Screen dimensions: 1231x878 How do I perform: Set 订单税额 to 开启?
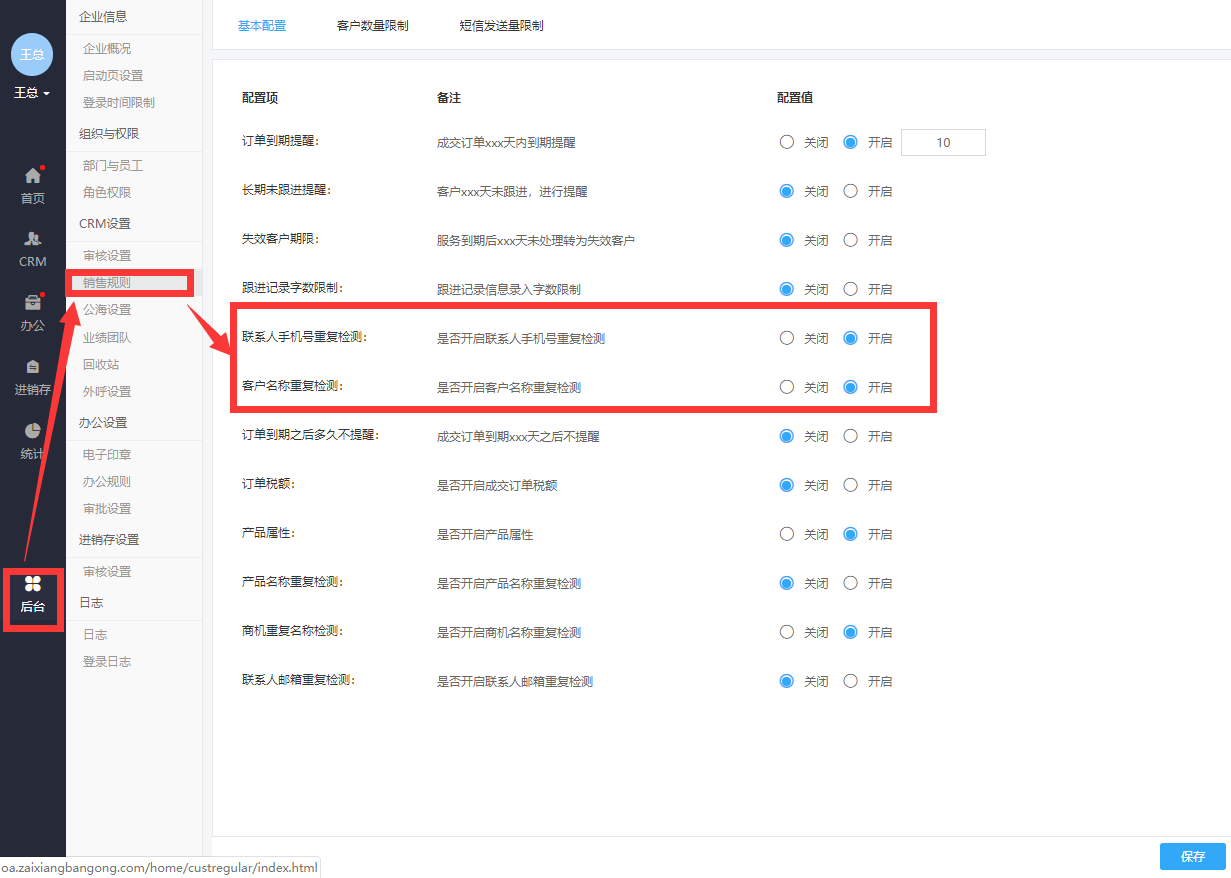coord(851,485)
